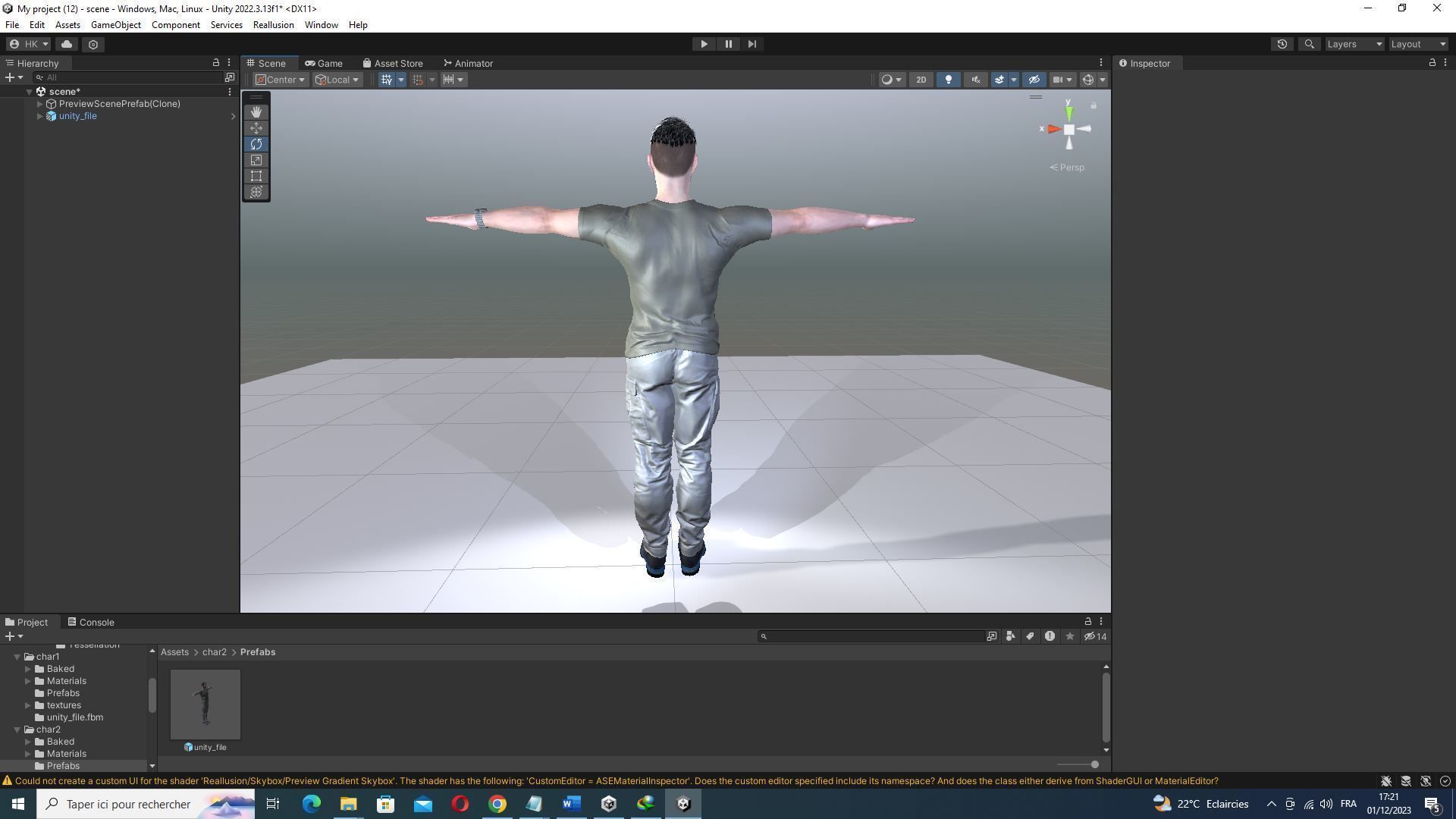The height and width of the screenshot is (819, 1456).
Task: Click char2 in the breadcrumb path
Action: pyautogui.click(x=214, y=652)
